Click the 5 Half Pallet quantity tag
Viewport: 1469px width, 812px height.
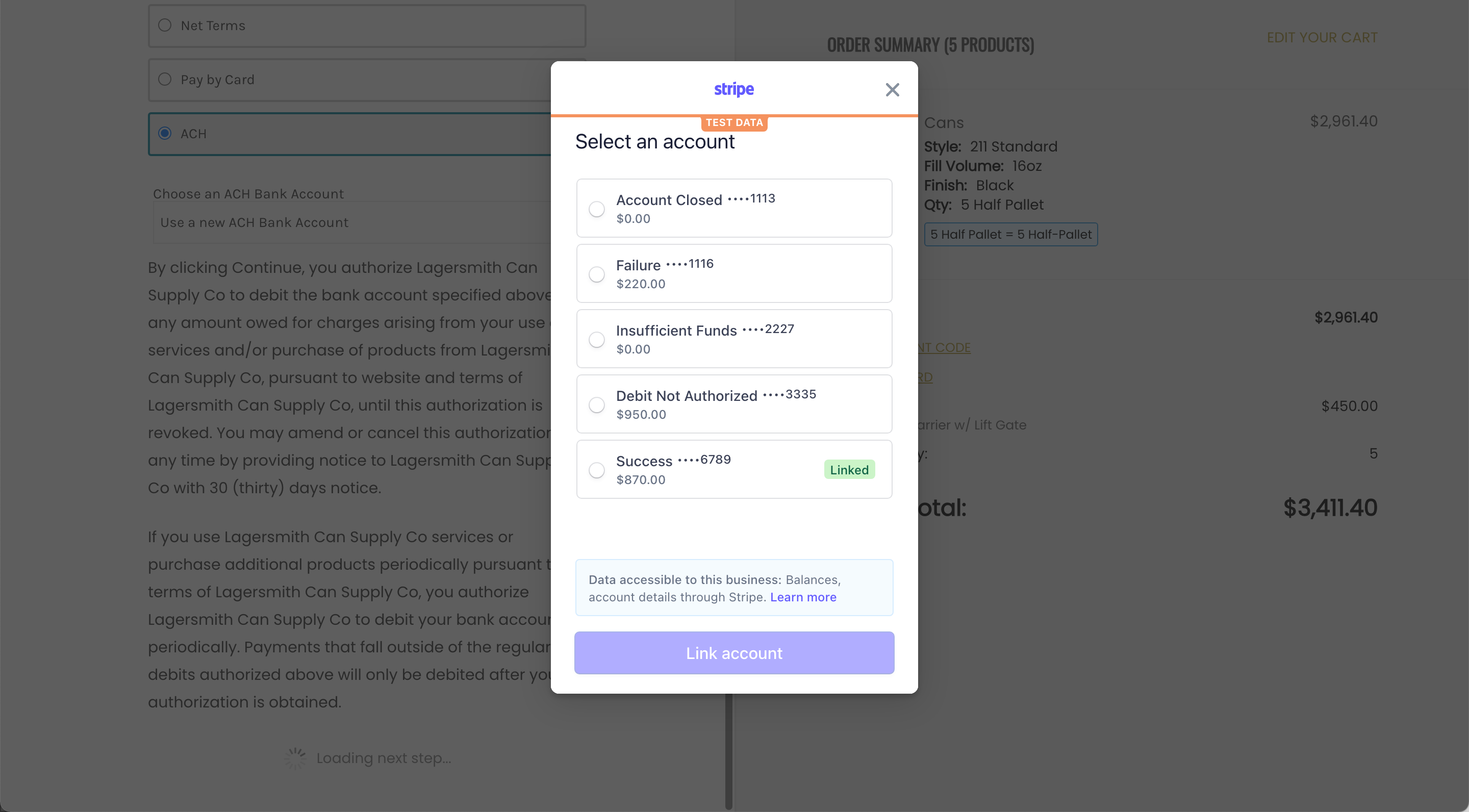click(x=1010, y=234)
